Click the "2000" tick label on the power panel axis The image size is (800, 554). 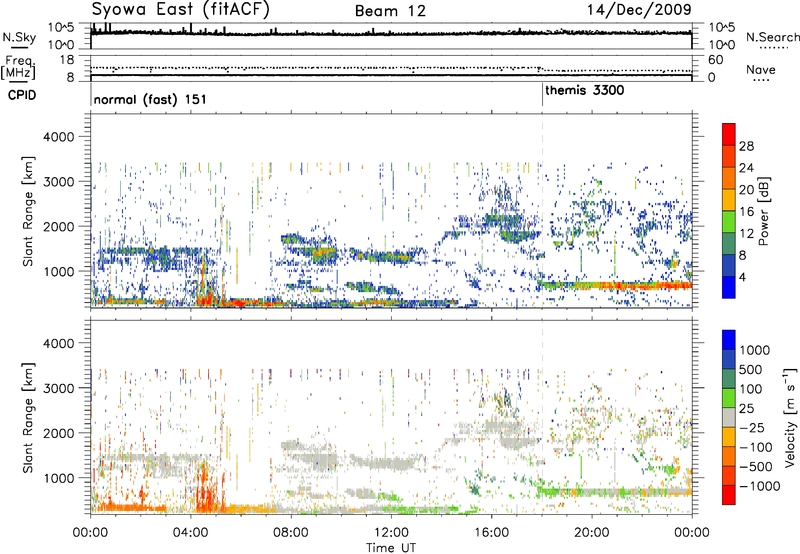pos(59,226)
